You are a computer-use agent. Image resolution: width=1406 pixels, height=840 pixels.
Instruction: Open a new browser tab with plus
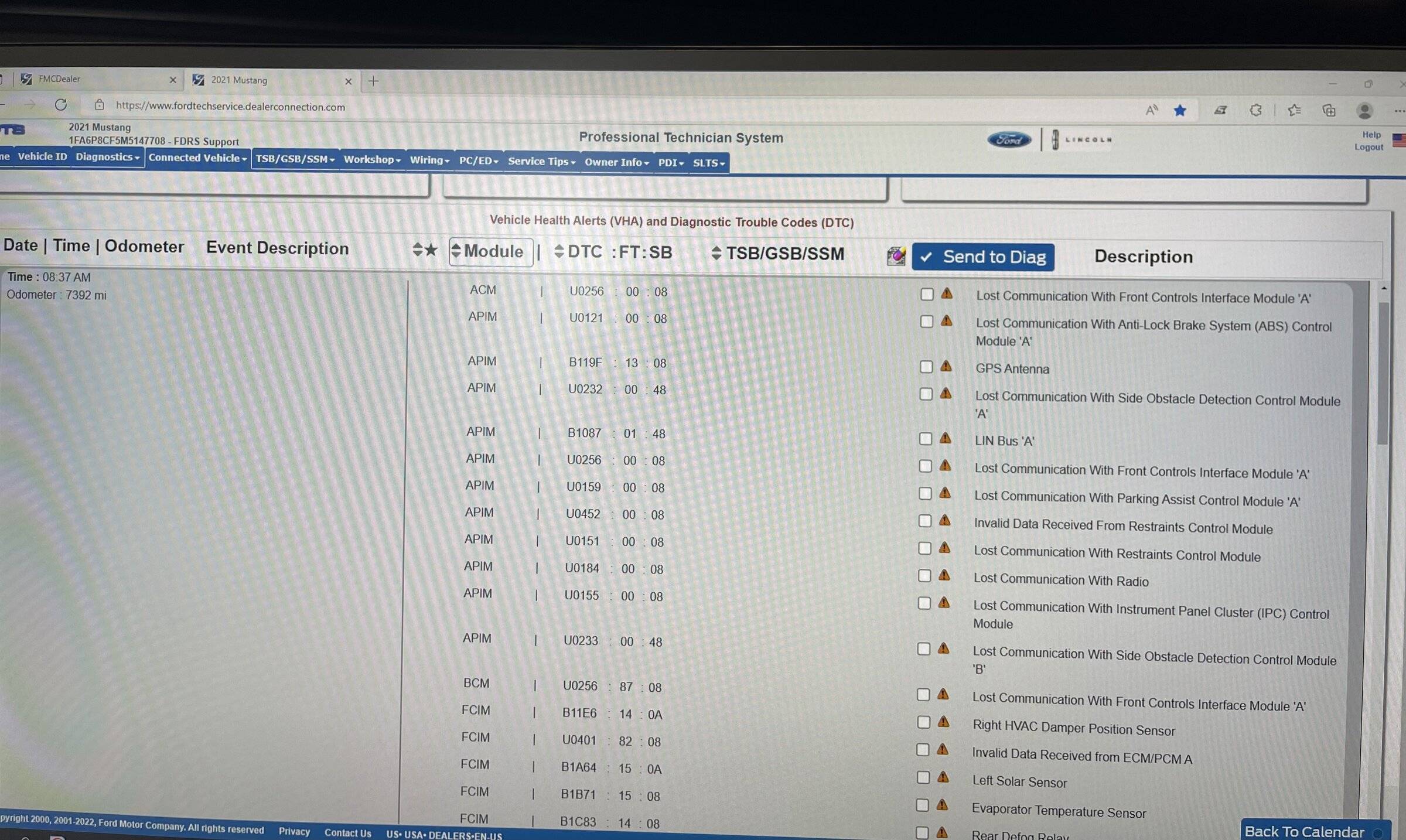pos(373,81)
